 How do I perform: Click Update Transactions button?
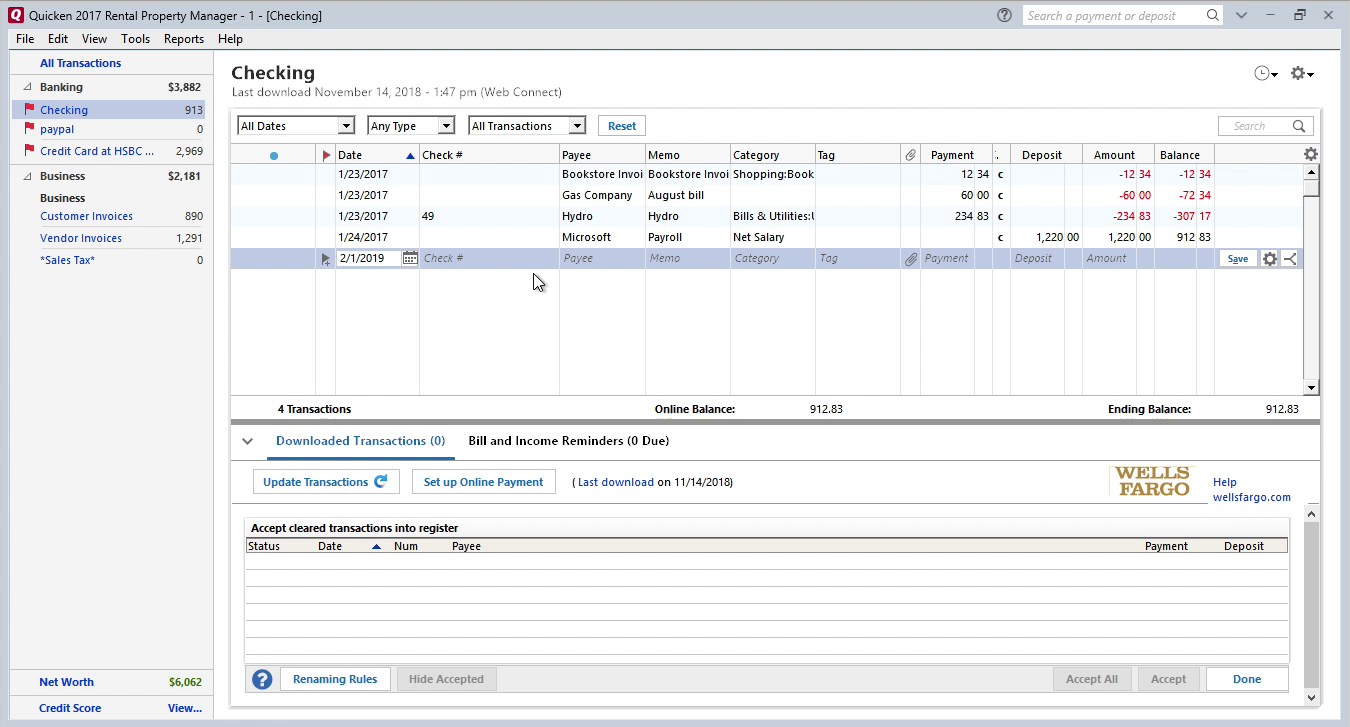click(326, 482)
